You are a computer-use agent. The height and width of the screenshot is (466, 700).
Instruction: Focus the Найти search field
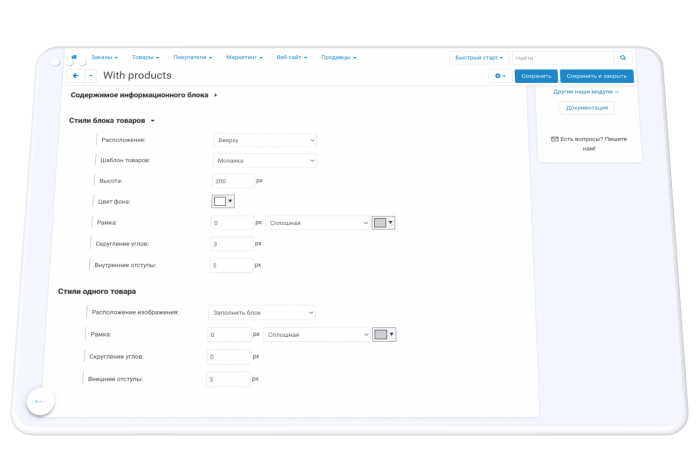[563, 58]
